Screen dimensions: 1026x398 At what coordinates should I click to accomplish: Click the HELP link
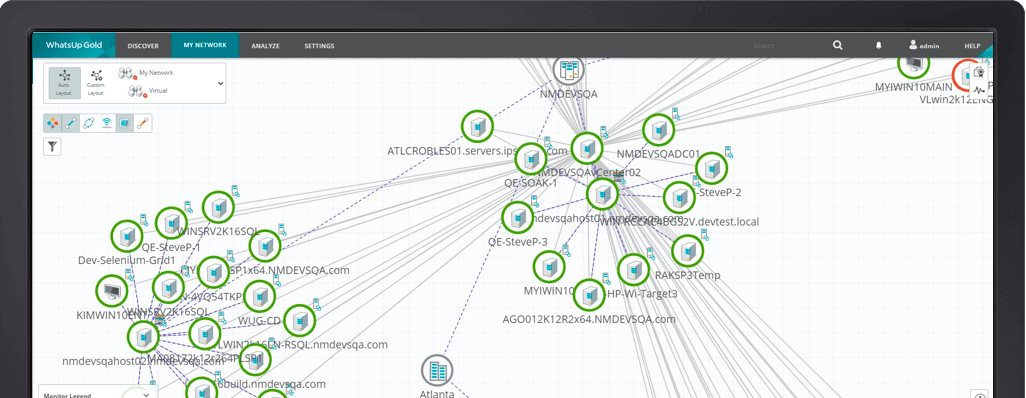coord(972,46)
